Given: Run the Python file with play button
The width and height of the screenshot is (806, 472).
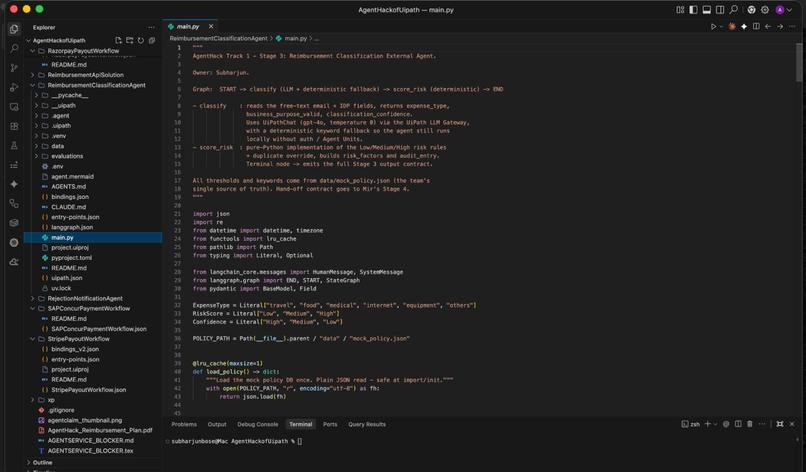Looking at the screenshot, I should pos(713,26).
